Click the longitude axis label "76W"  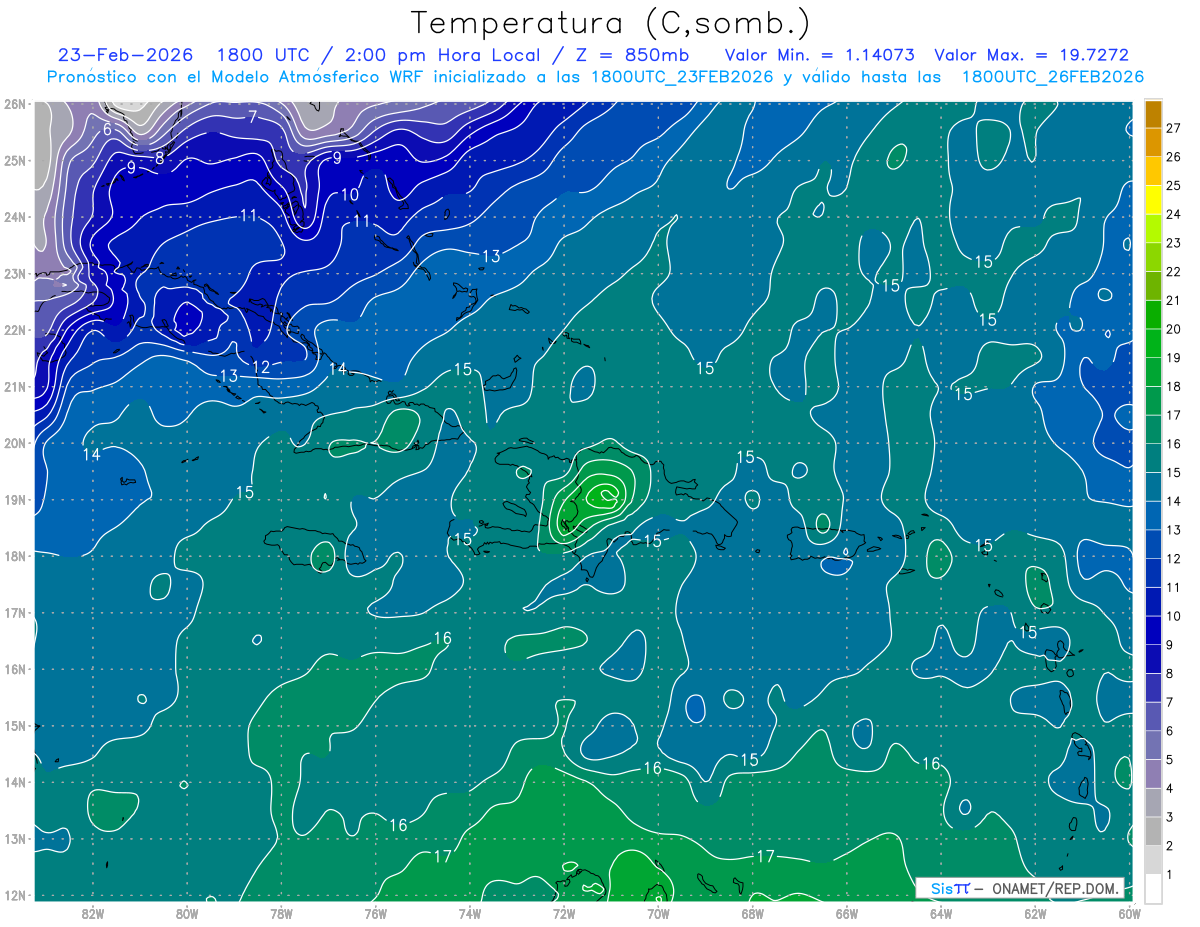pyautogui.click(x=375, y=912)
